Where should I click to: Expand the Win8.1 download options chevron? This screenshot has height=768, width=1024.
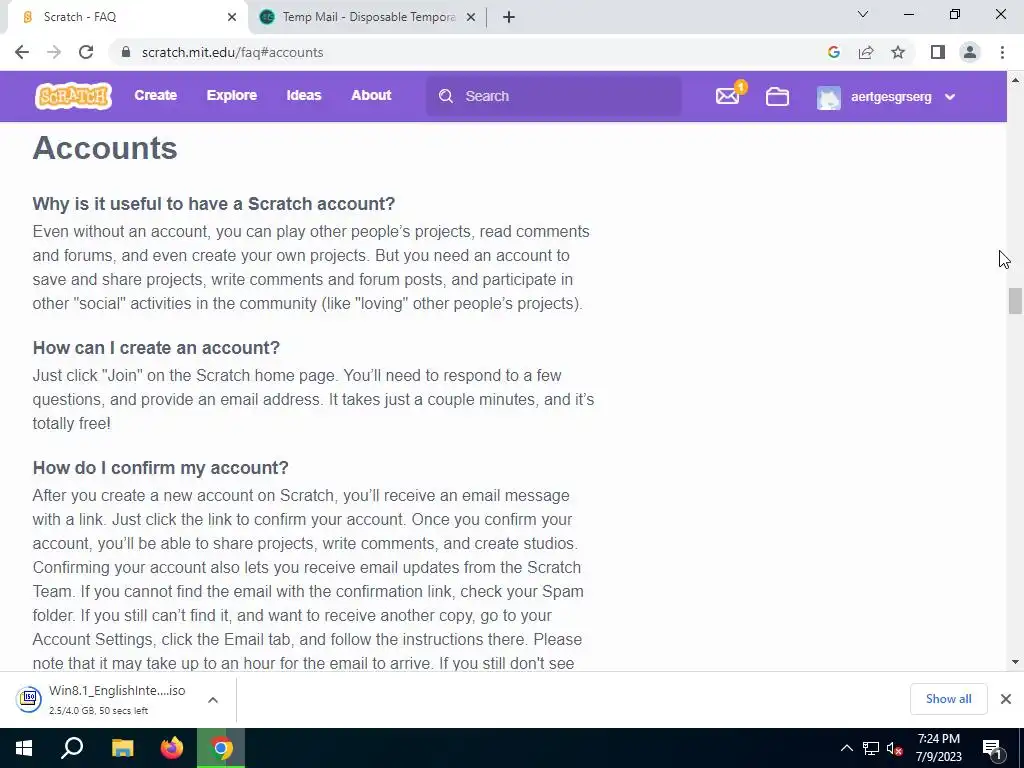213,699
